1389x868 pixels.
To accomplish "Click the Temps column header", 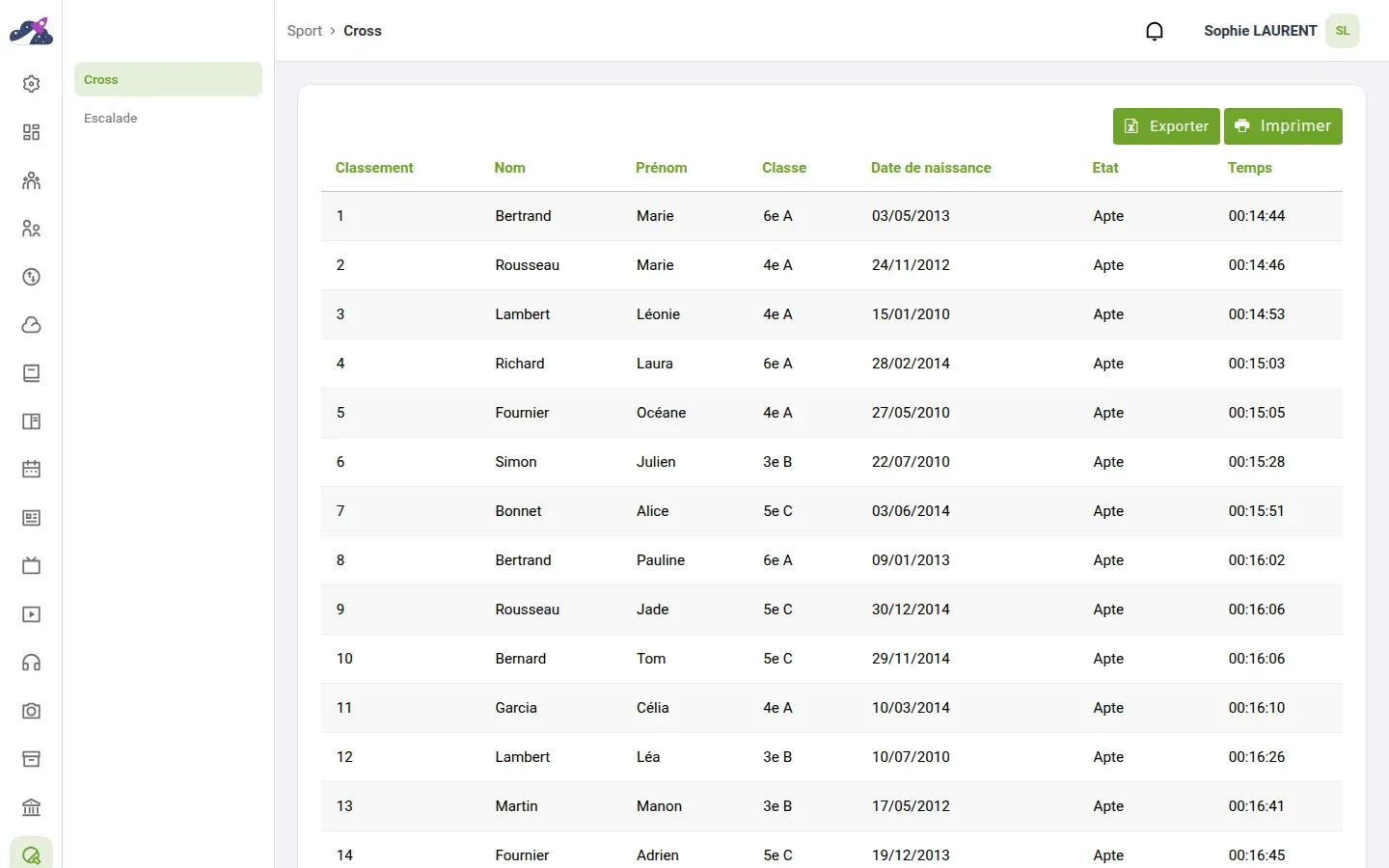I will coord(1250,168).
